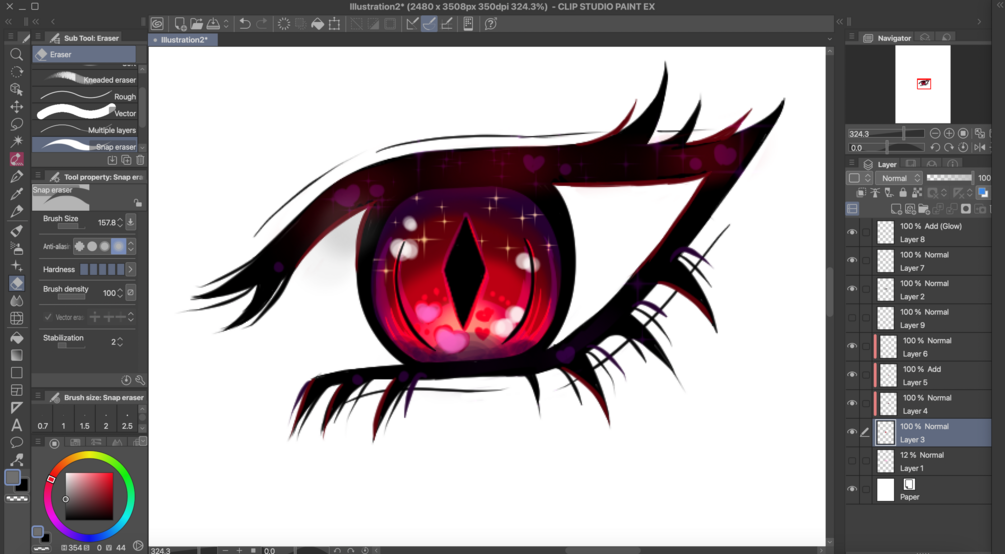Image resolution: width=1005 pixels, height=554 pixels.
Task: Select the Zoom magnifier tool
Action: click(x=17, y=55)
